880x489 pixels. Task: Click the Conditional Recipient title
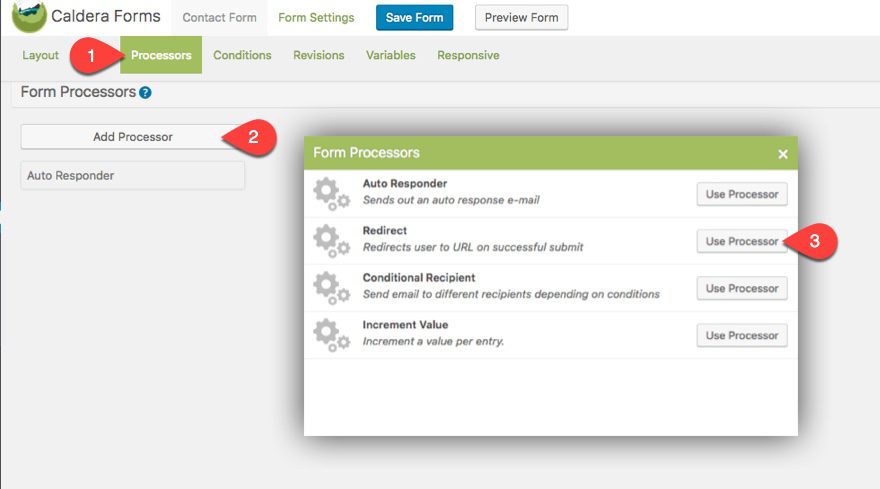[x=419, y=278]
